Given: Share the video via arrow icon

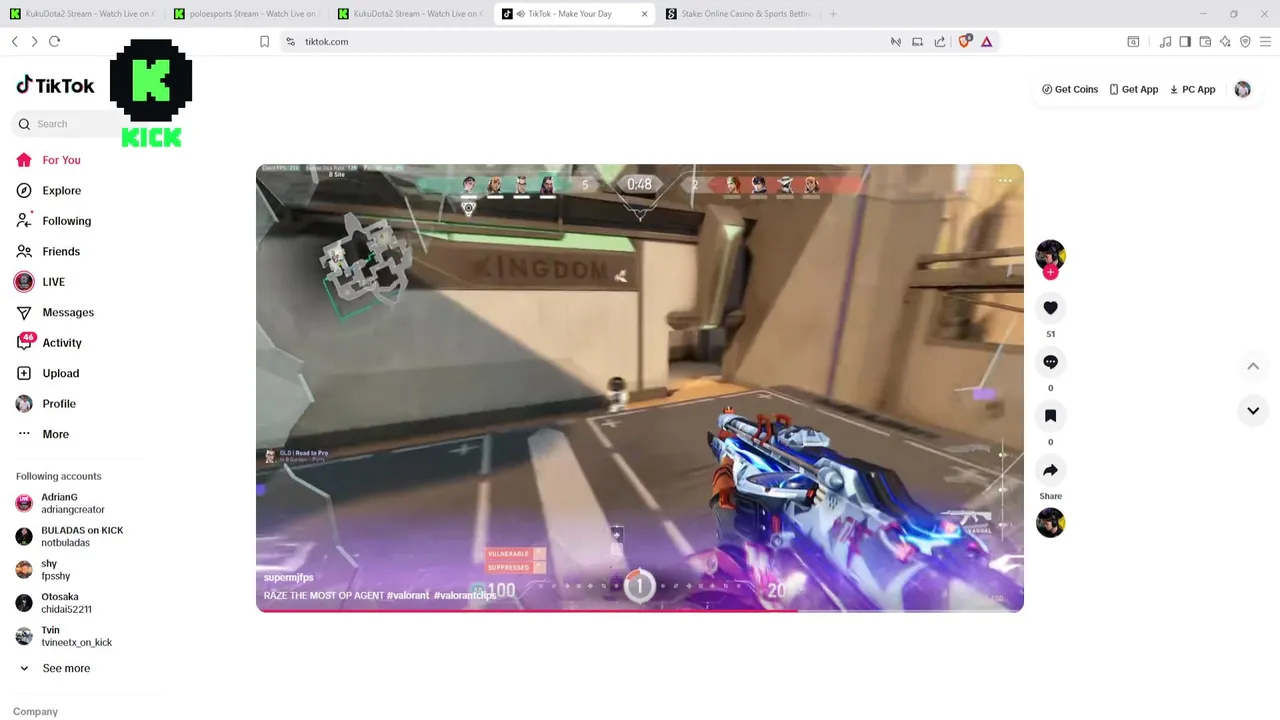Looking at the screenshot, I should coord(1050,470).
